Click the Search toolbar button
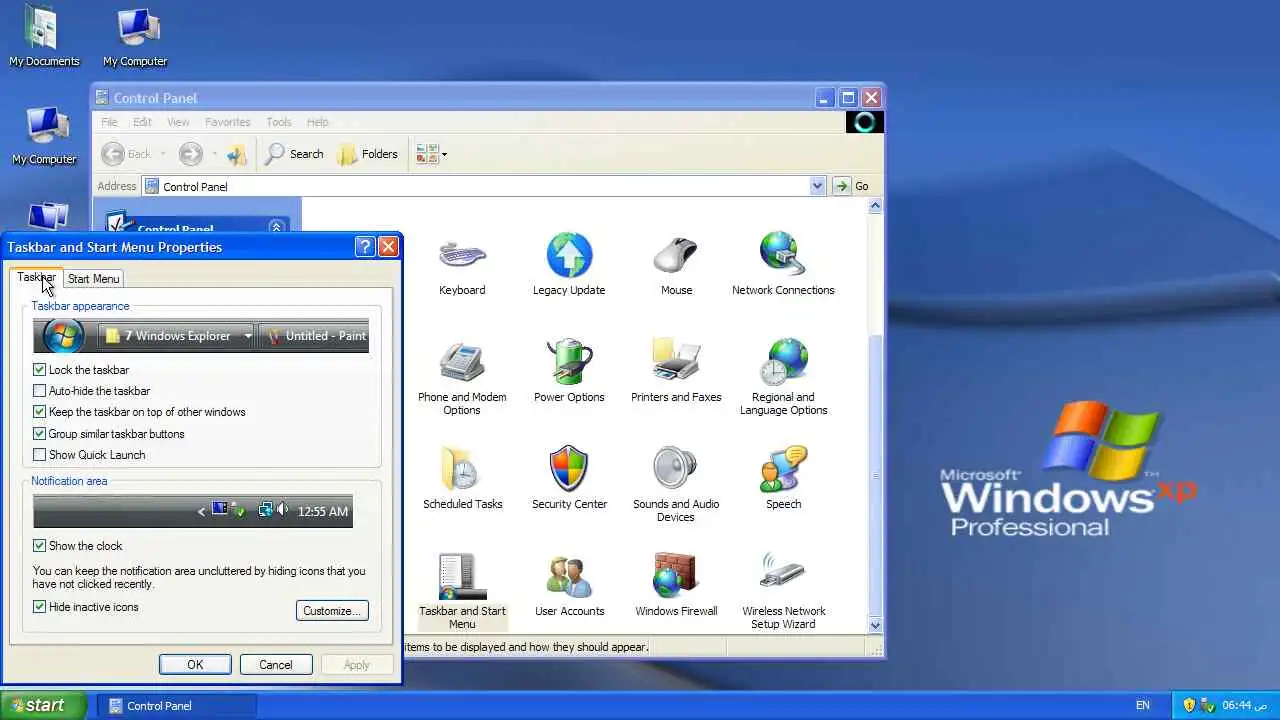 pyautogui.click(x=294, y=154)
